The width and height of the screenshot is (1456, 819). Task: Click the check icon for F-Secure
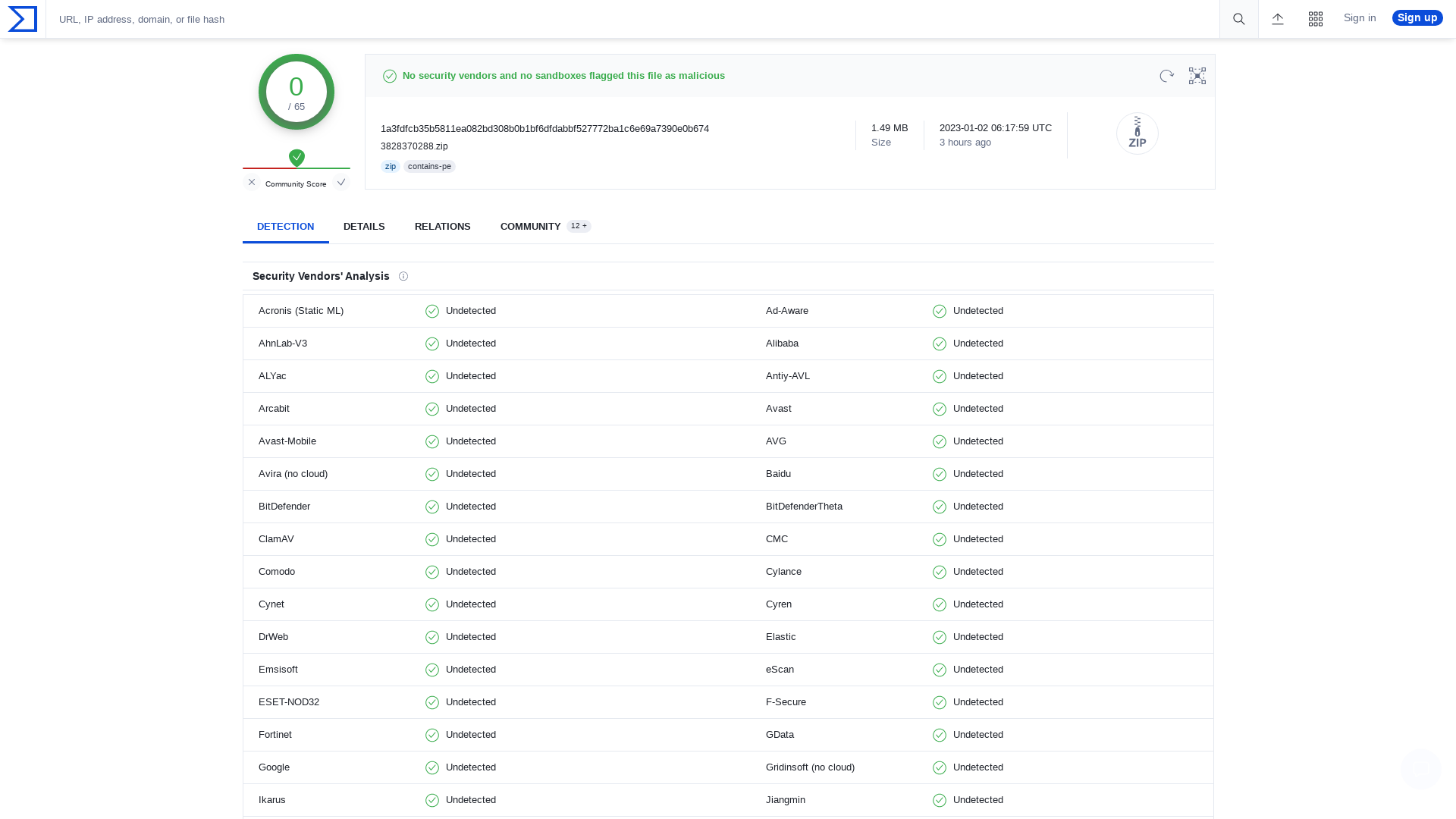(x=940, y=702)
